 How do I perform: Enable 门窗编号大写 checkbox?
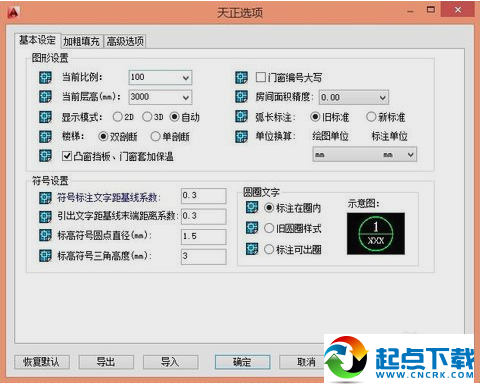click(x=261, y=77)
